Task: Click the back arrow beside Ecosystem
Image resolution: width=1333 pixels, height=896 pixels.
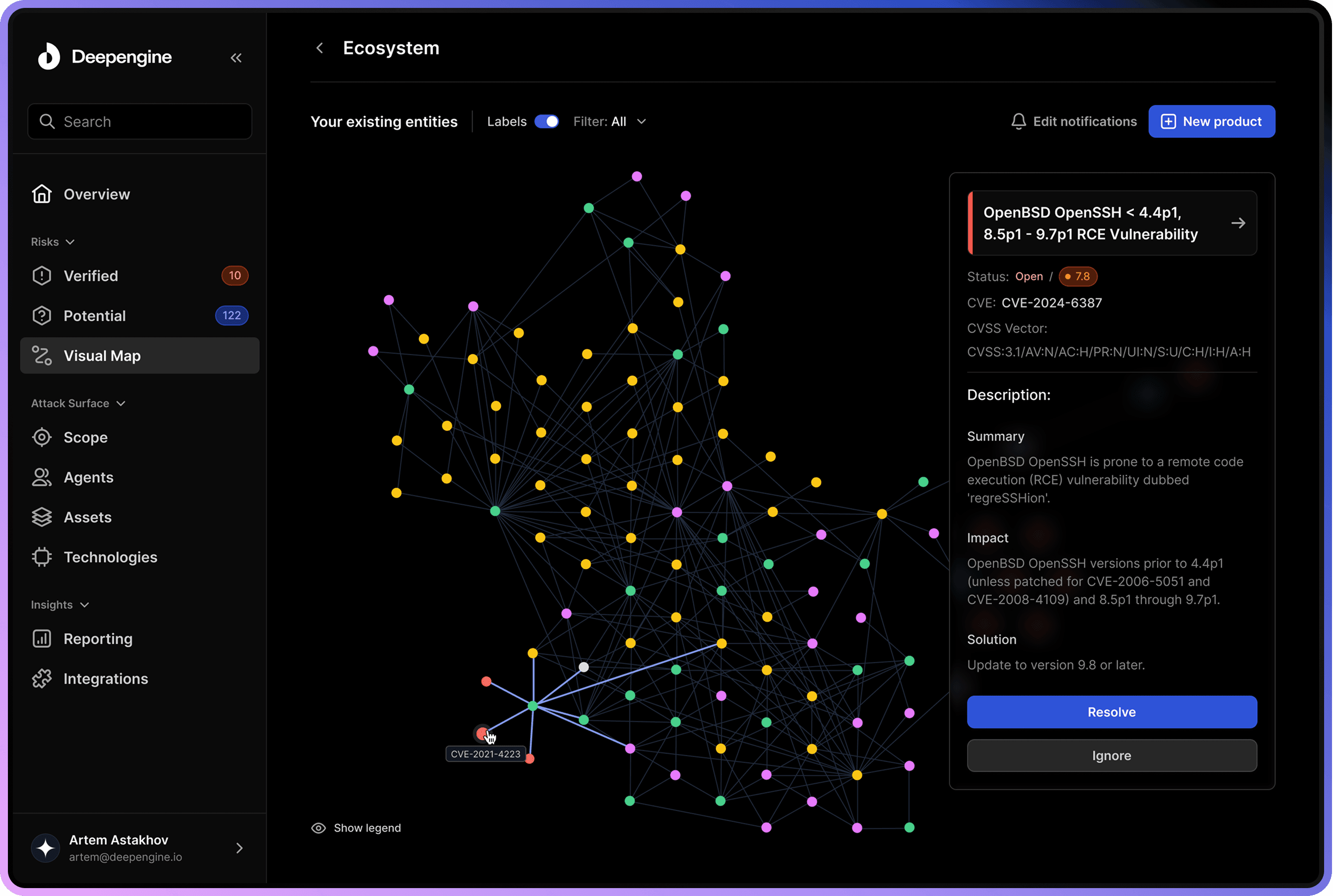Action: 320,48
